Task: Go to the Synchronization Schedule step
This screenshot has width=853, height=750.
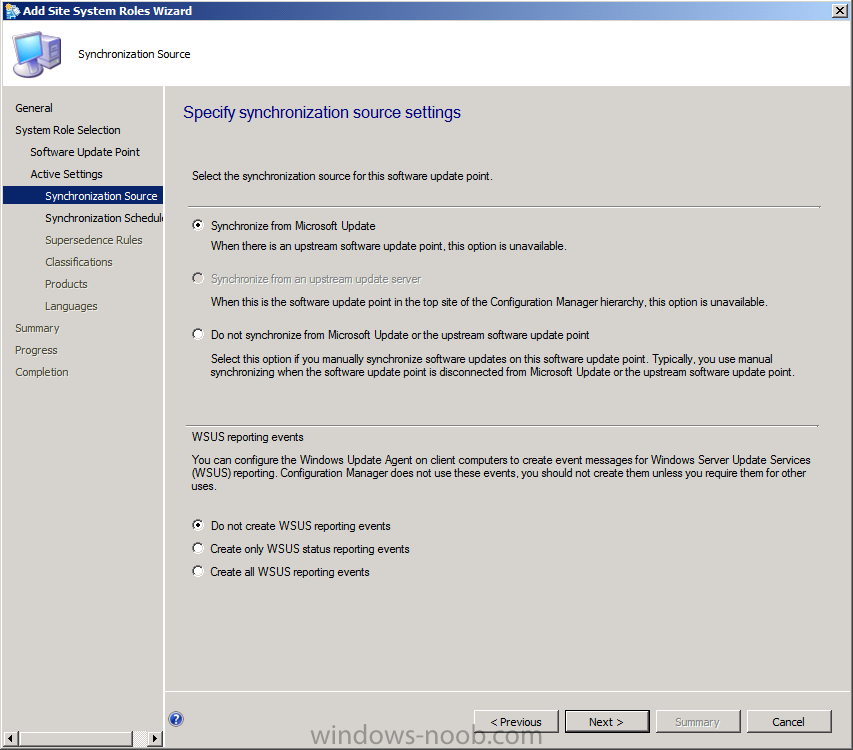Action: point(104,218)
